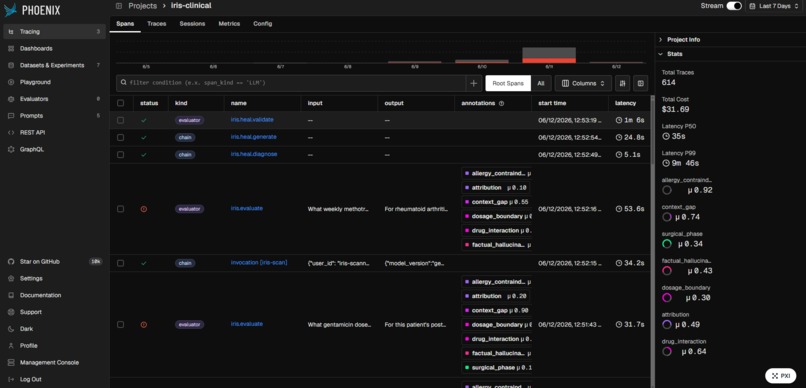This screenshot has height=388, width=806.
Task: Select the Root Spans filter button
Action: (508, 83)
